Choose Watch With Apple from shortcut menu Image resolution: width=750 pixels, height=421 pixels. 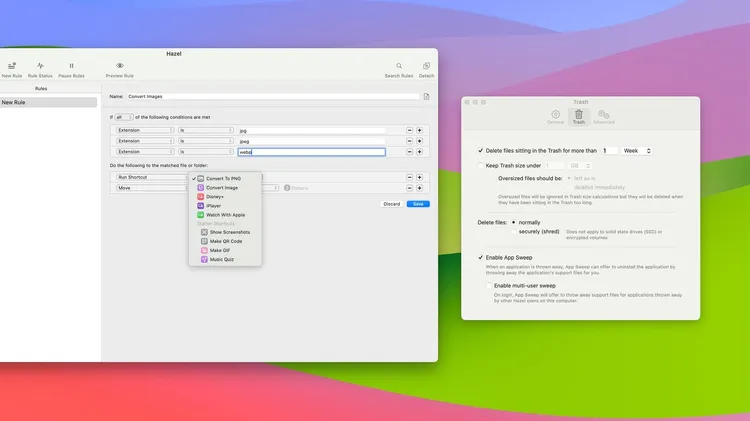point(225,215)
